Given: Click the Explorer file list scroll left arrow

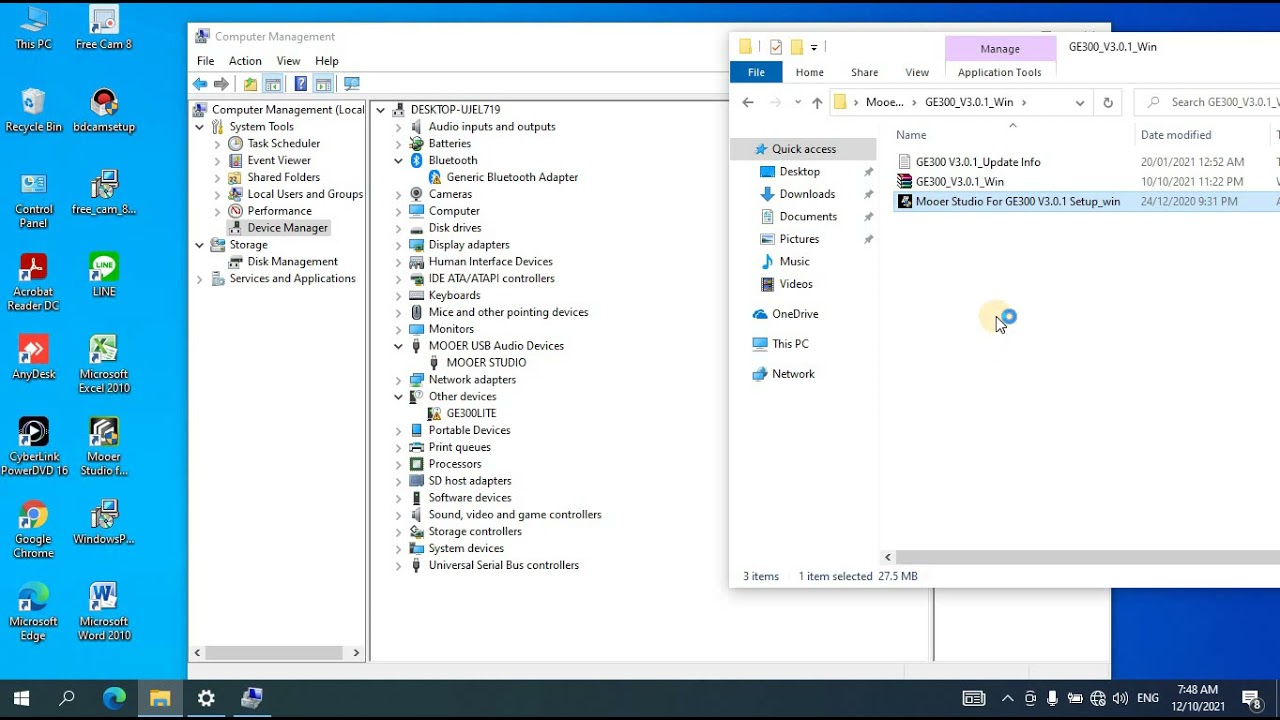Looking at the screenshot, I should [888, 557].
